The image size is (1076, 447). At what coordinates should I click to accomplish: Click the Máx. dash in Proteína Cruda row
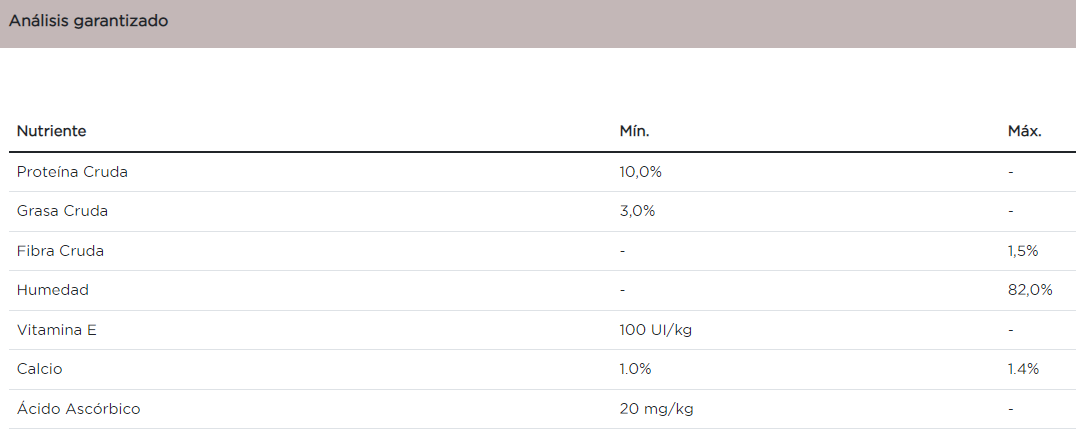pos(1011,172)
